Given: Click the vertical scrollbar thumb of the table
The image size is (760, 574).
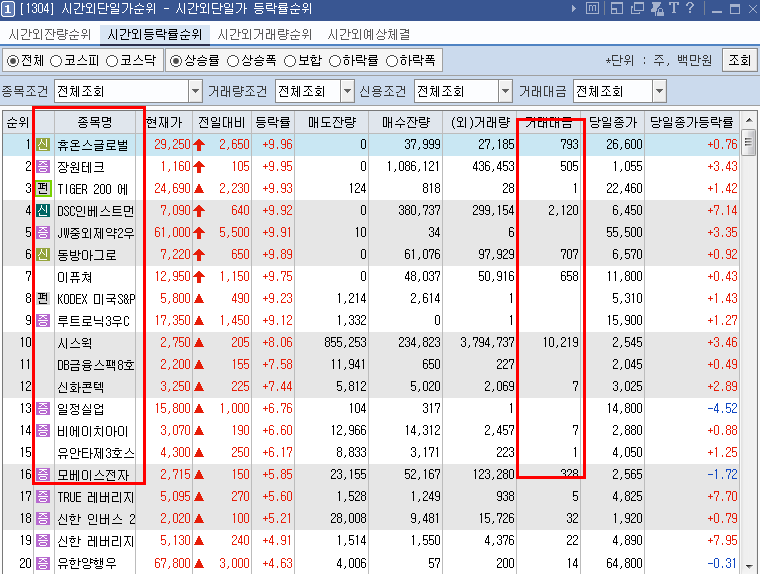Looking at the screenshot, I should coord(749,142).
